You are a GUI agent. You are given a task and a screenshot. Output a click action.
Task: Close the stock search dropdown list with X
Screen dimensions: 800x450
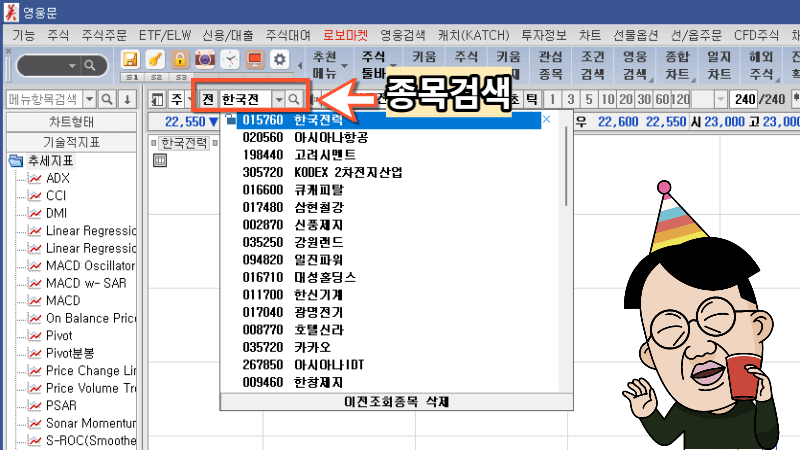click(546, 119)
